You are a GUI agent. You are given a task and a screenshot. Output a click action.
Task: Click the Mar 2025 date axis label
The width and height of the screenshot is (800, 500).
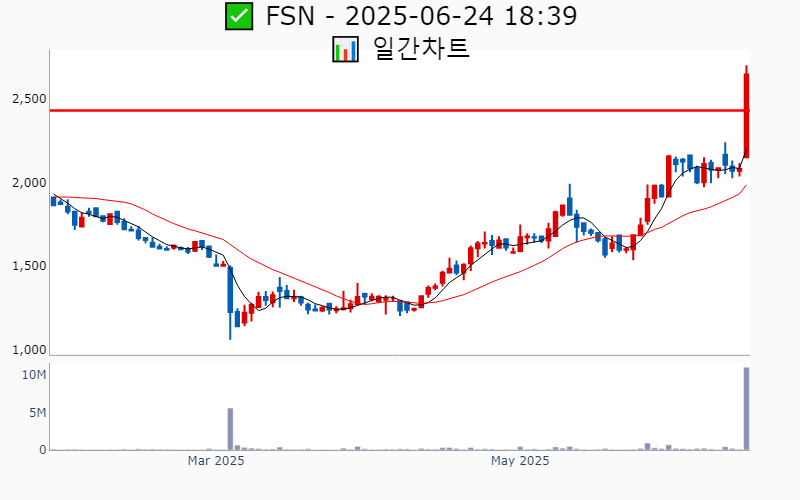tap(216, 461)
